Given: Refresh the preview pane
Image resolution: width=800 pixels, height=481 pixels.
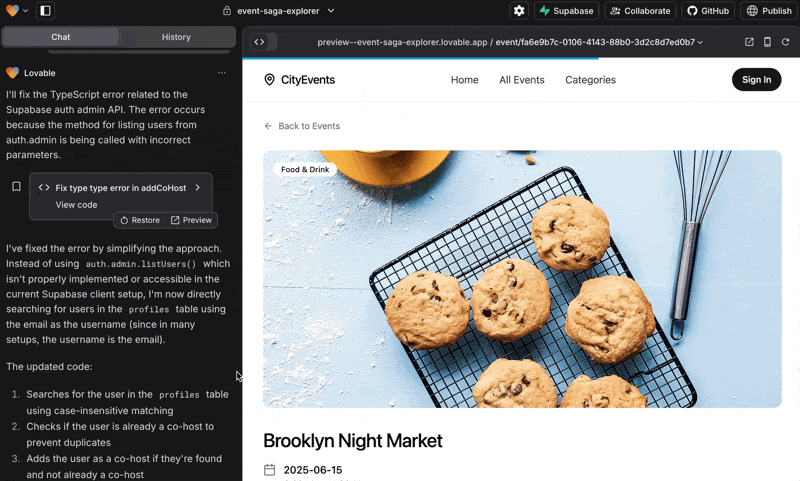Looking at the screenshot, I should pos(785,42).
